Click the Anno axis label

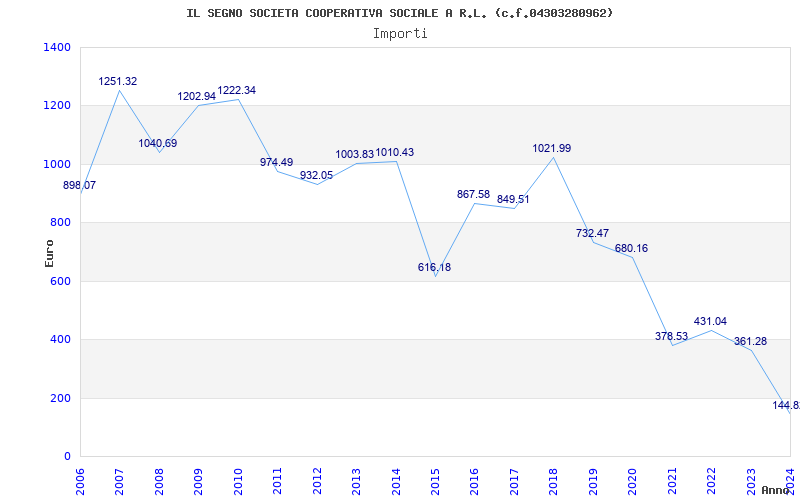pos(776,490)
